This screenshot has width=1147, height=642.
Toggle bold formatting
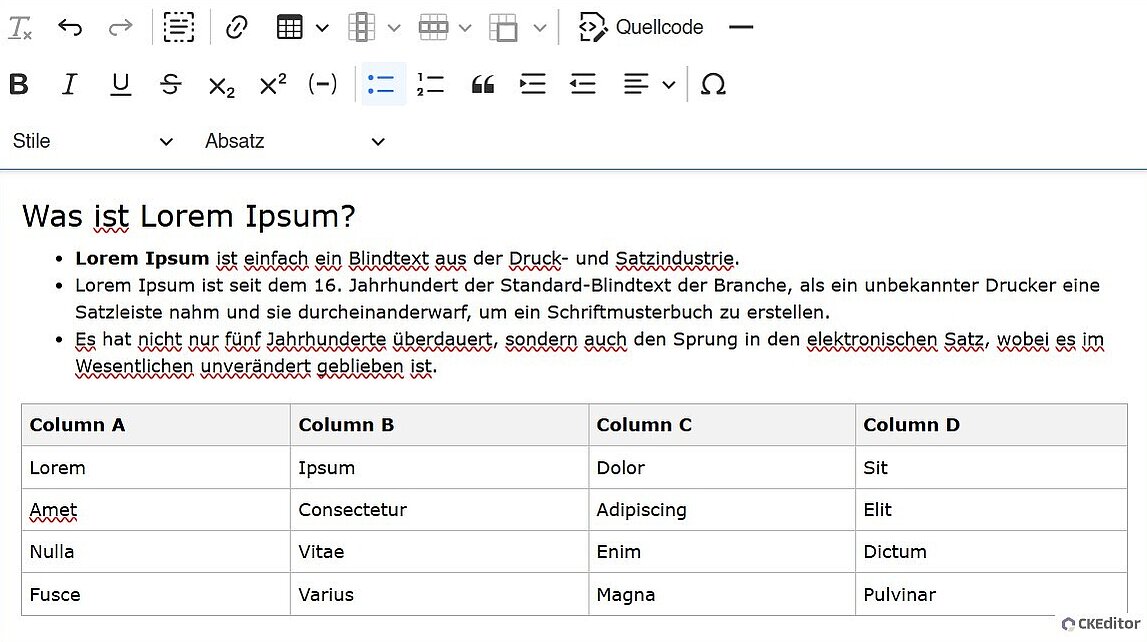pyautogui.click(x=18, y=84)
